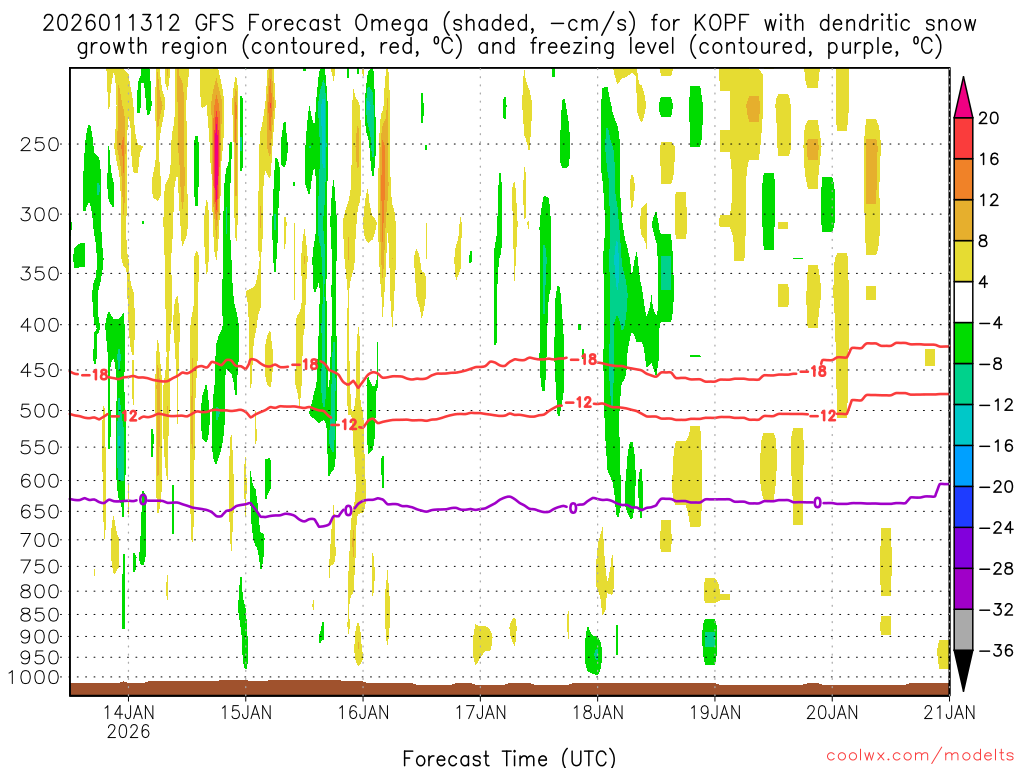1024x768 pixels.
Task: Select the 17JAN tick label on time axis
Action: point(480,713)
